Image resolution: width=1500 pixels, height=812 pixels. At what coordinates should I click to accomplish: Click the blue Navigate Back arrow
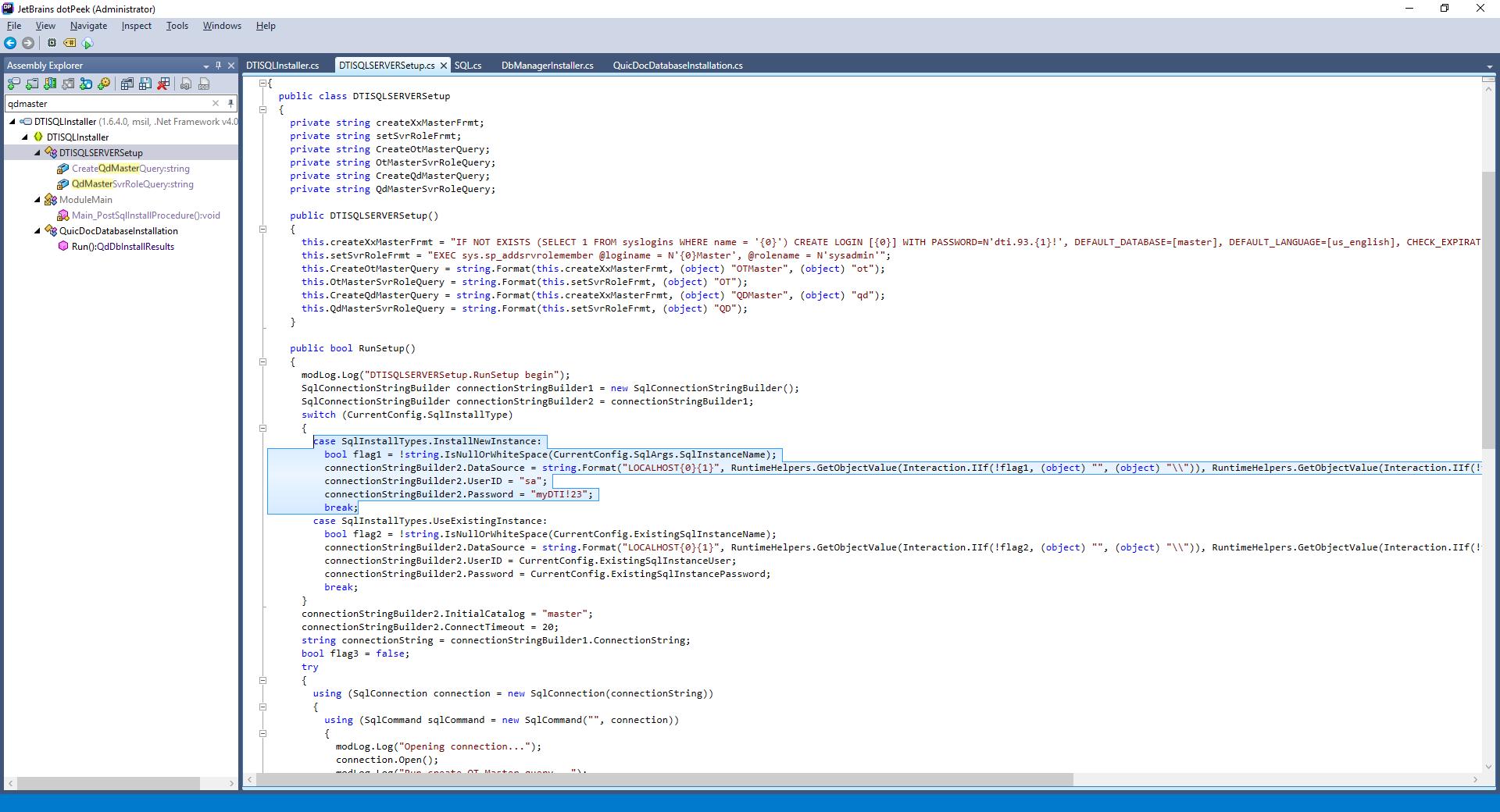coord(10,43)
